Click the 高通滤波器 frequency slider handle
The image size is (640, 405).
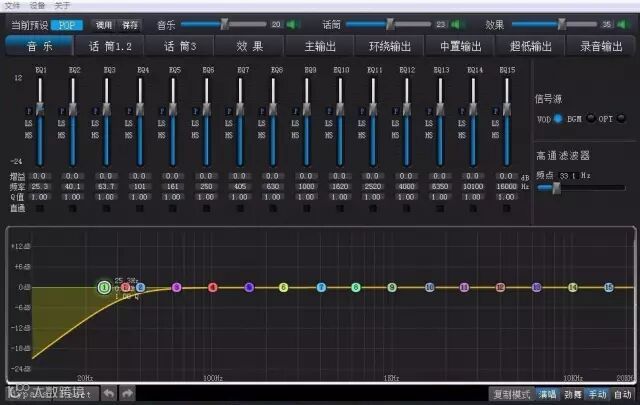click(556, 188)
